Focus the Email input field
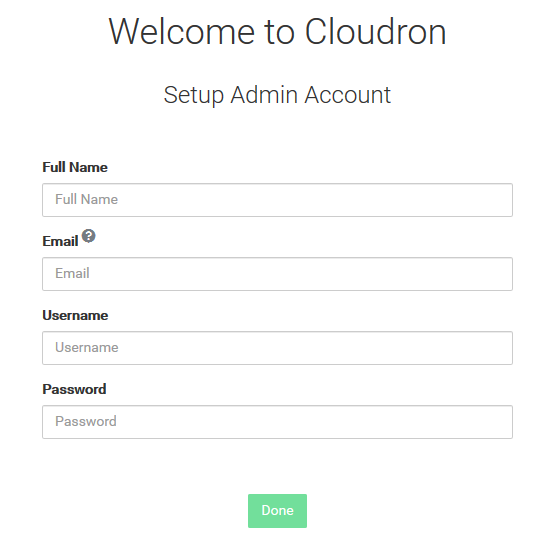The height and width of the screenshot is (546, 555). pos(277,274)
